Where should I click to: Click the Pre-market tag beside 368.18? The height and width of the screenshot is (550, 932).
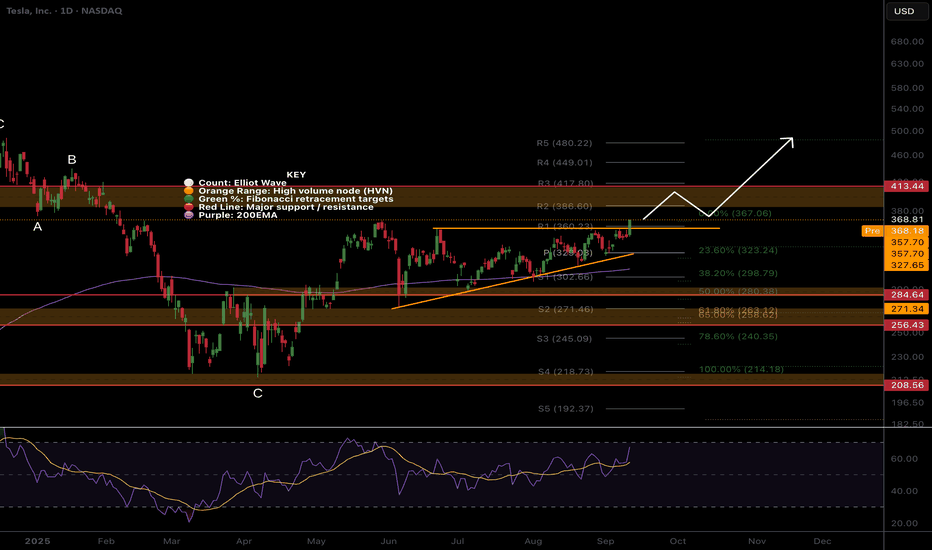click(872, 231)
